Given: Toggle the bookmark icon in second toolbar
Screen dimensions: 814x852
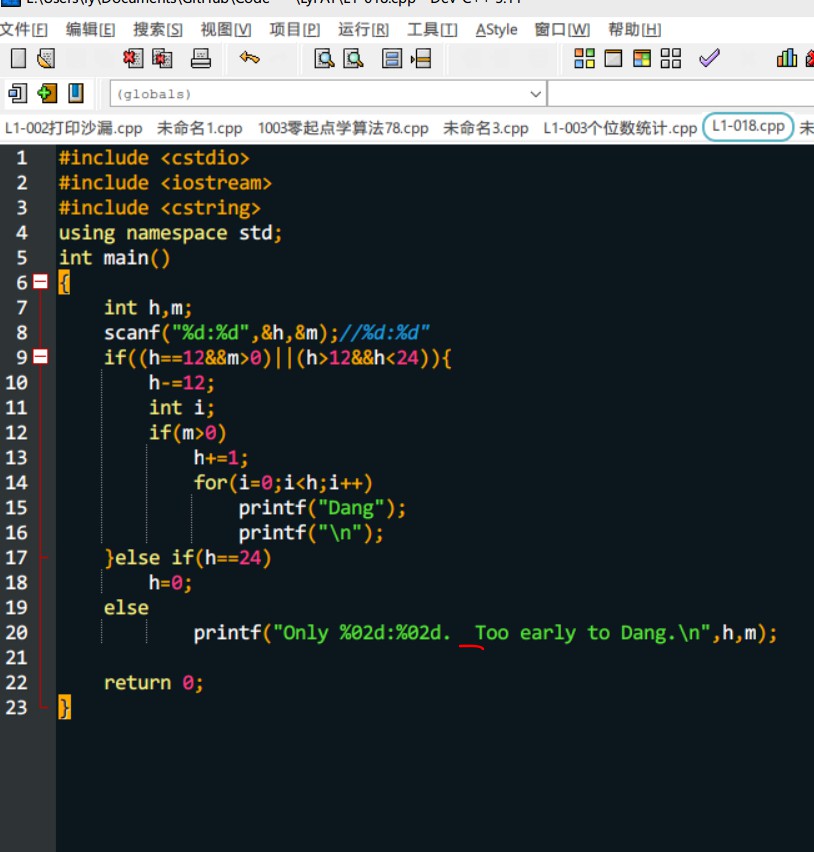Looking at the screenshot, I should pyautogui.click(x=76, y=93).
